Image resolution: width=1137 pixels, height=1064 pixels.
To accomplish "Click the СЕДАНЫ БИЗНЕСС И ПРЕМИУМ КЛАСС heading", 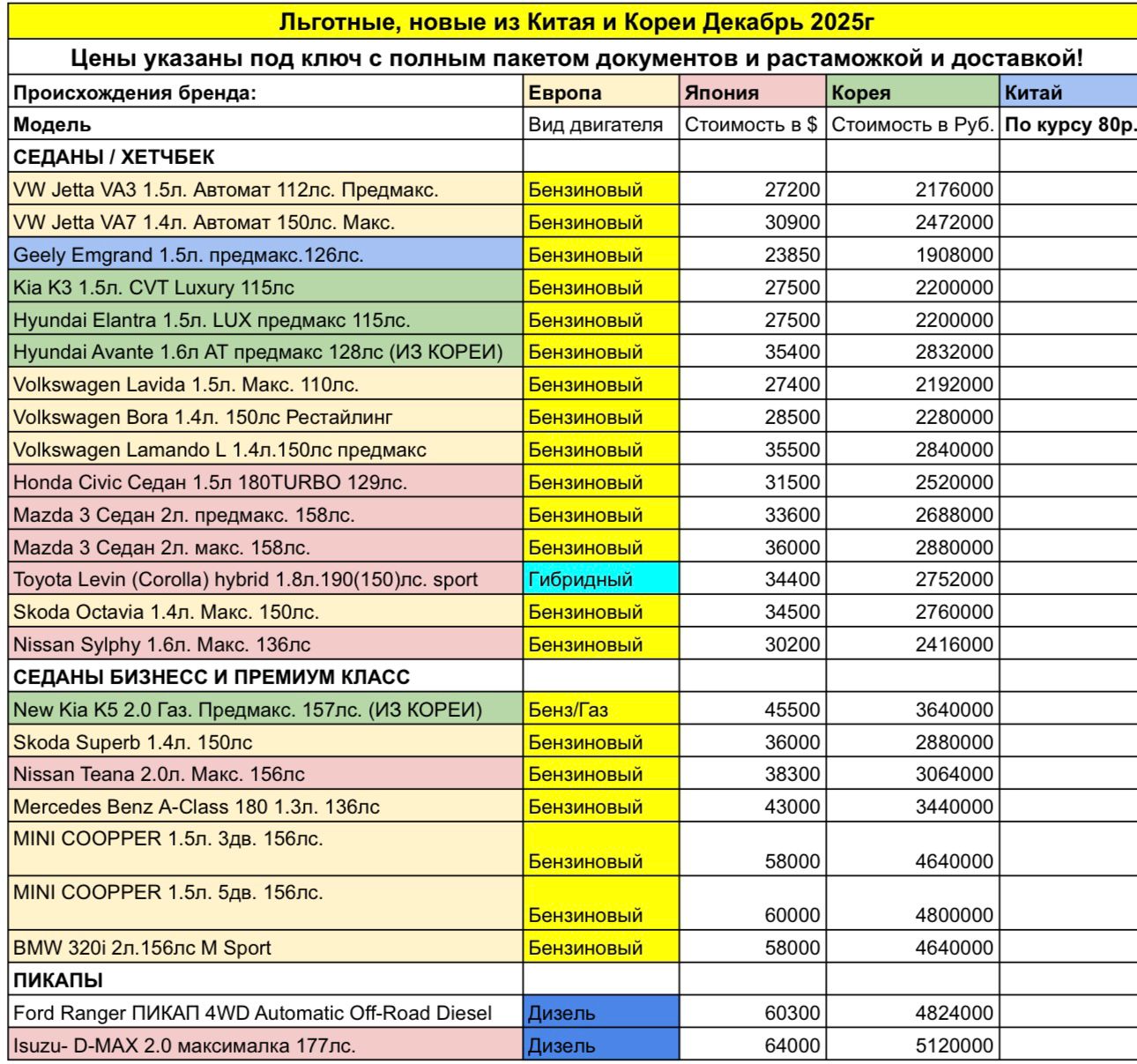I will (265, 678).
